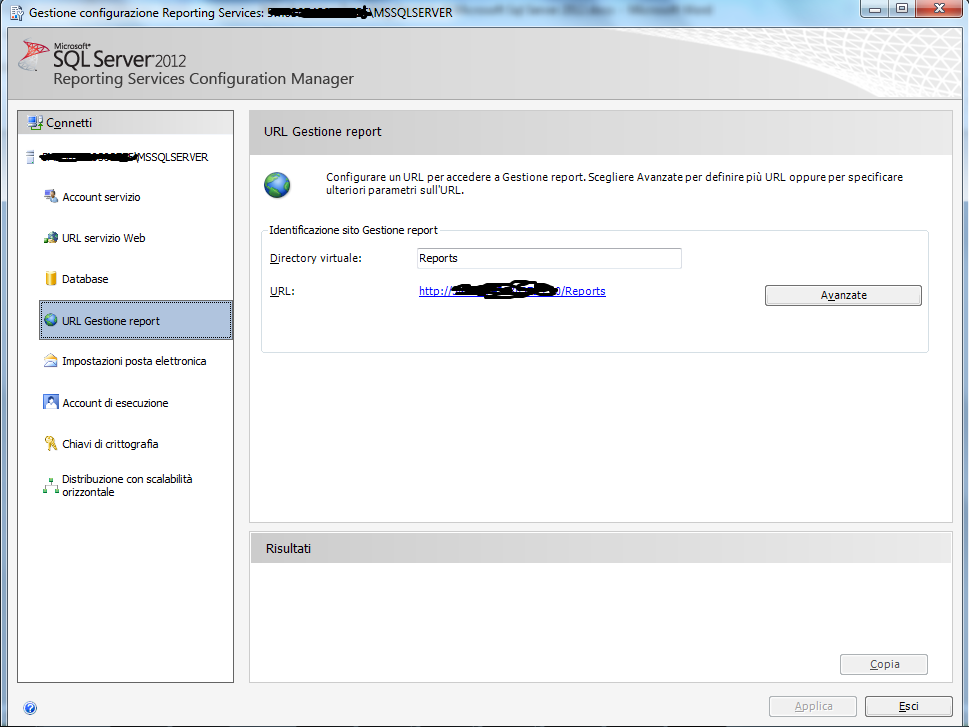
Task: Click the server instance icon beside MSSQLSERVER
Action: click(x=30, y=157)
